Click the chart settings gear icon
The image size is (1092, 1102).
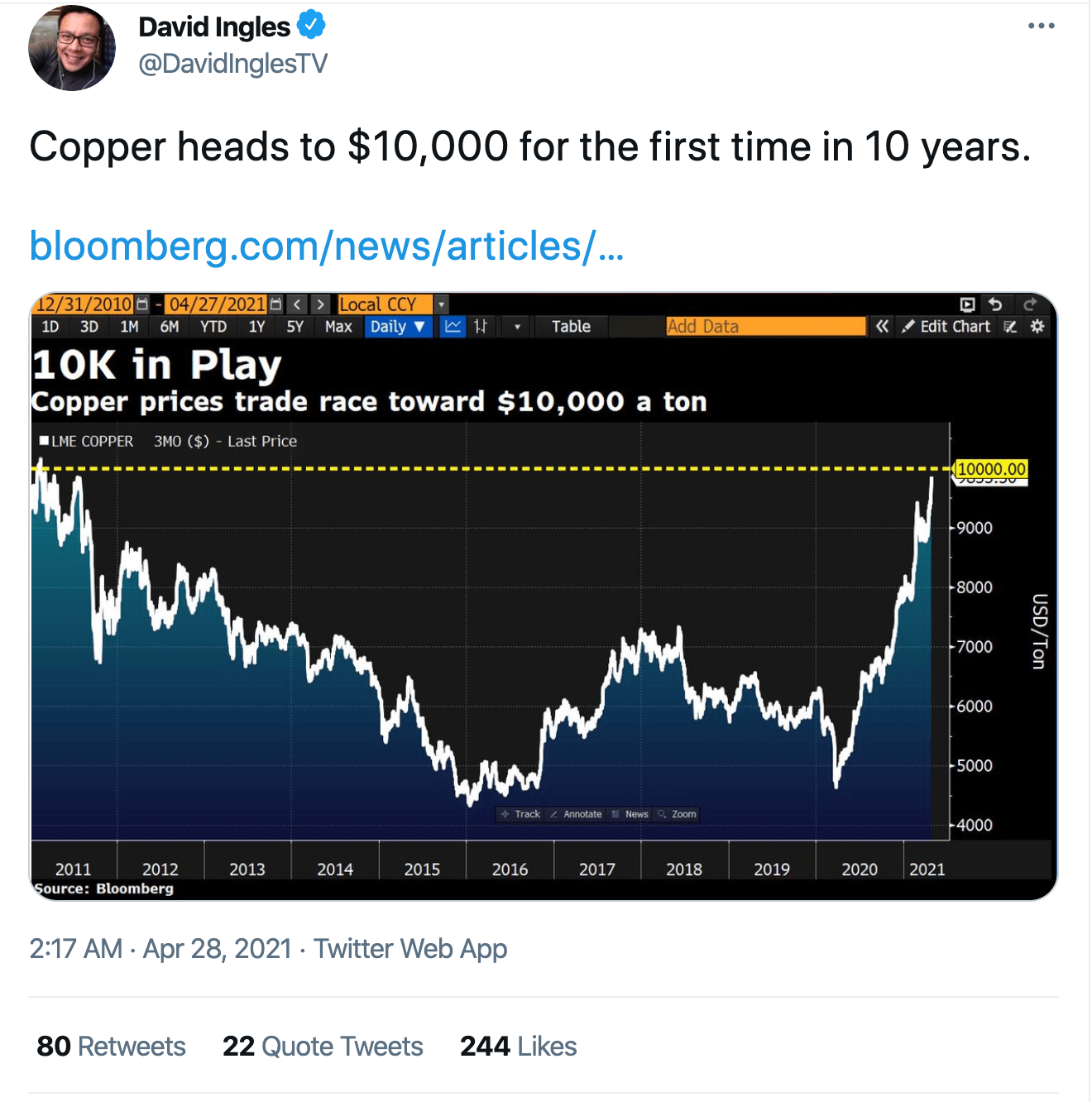(1037, 327)
